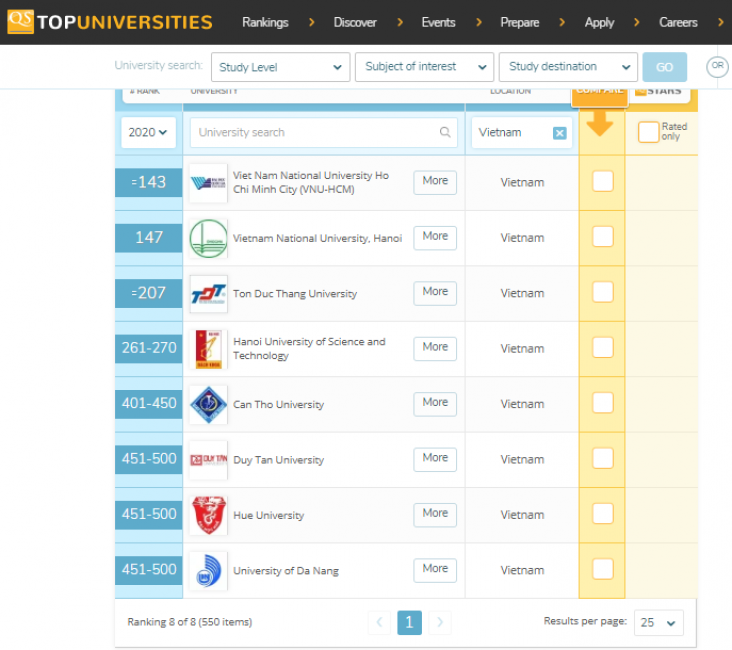Go to next results page arrow
Viewport: 732px width, 650px height.
[439, 622]
